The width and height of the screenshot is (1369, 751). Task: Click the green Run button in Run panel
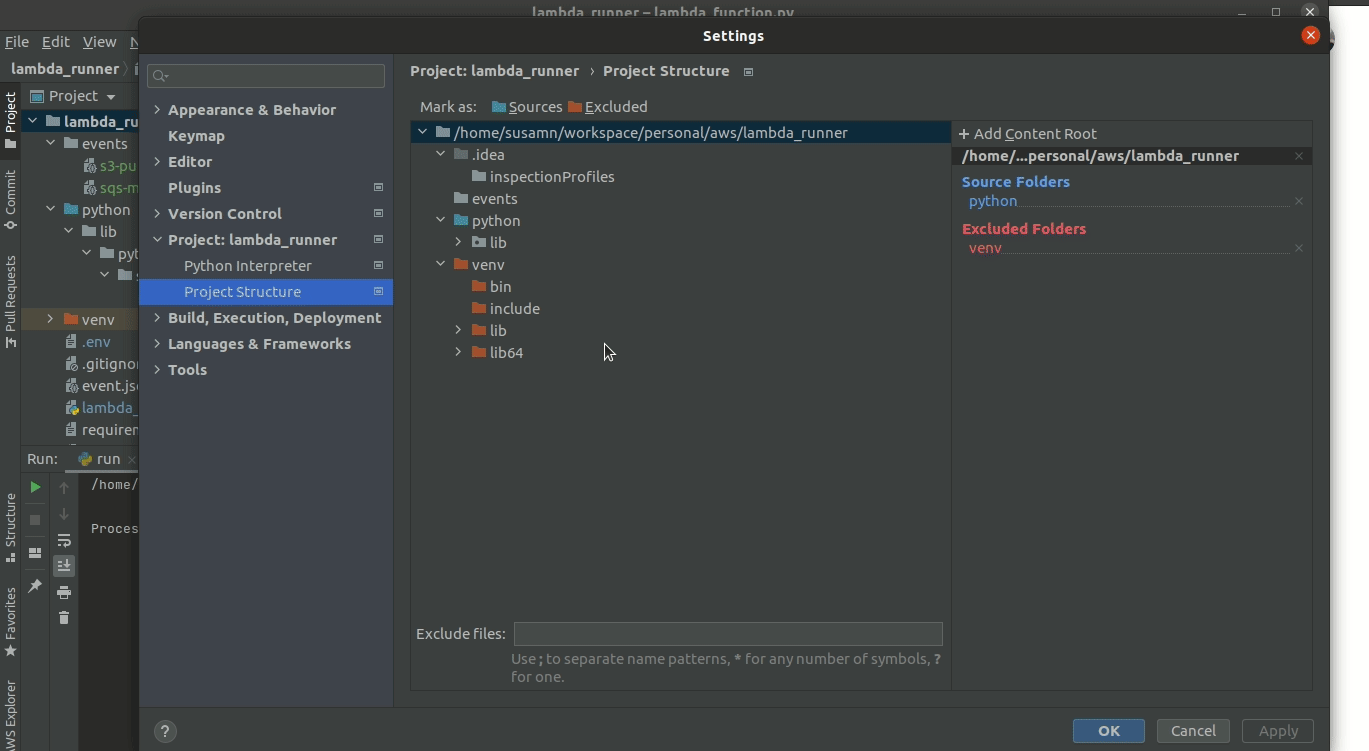tap(35, 487)
